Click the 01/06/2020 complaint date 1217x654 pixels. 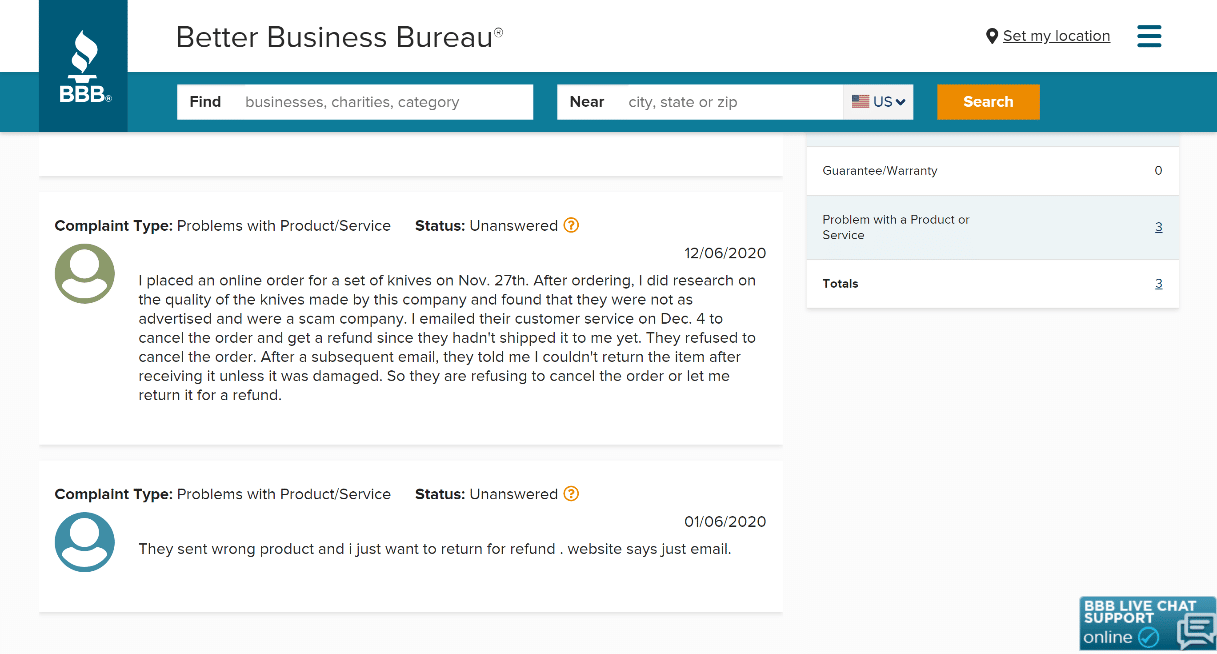pyautogui.click(x=725, y=521)
